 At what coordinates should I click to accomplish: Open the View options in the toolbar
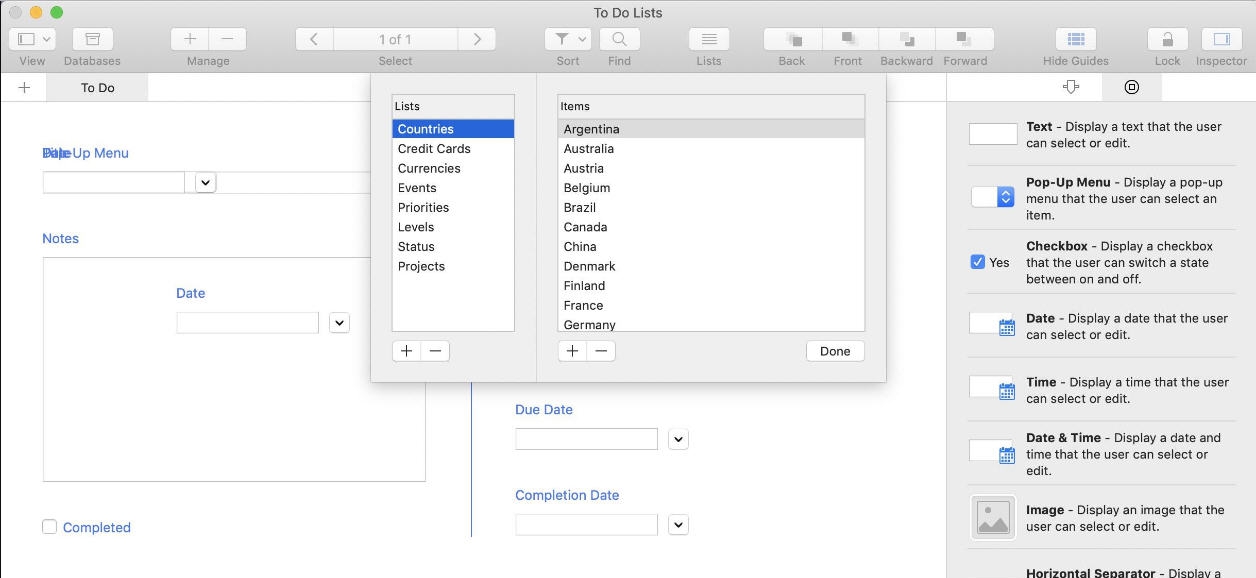pos(31,38)
